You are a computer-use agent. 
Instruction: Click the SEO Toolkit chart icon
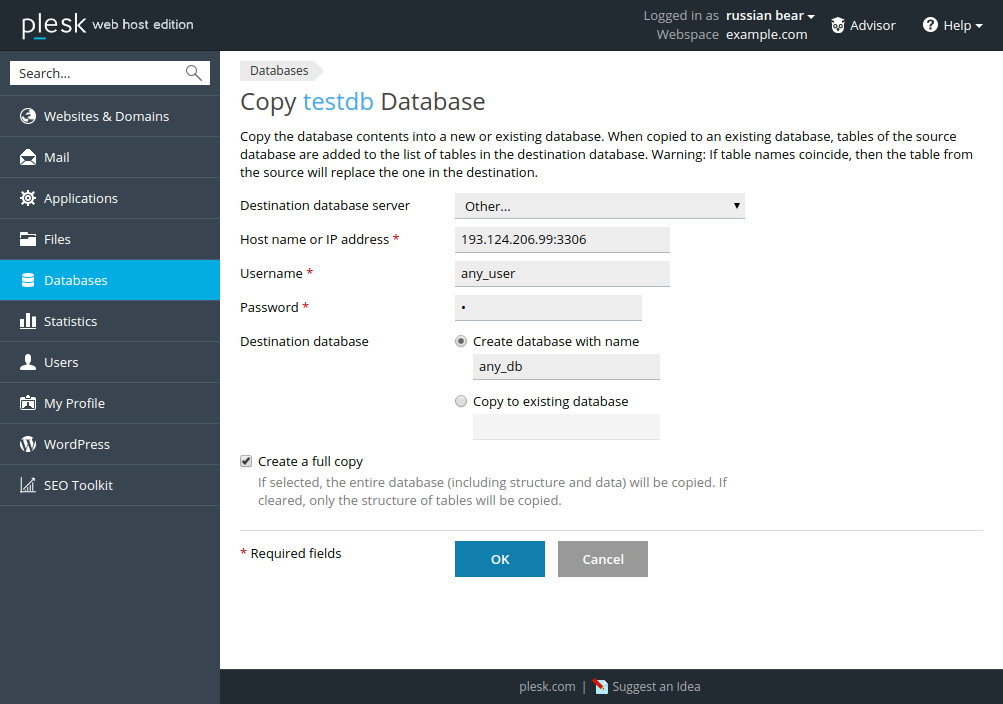pyautogui.click(x=28, y=485)
